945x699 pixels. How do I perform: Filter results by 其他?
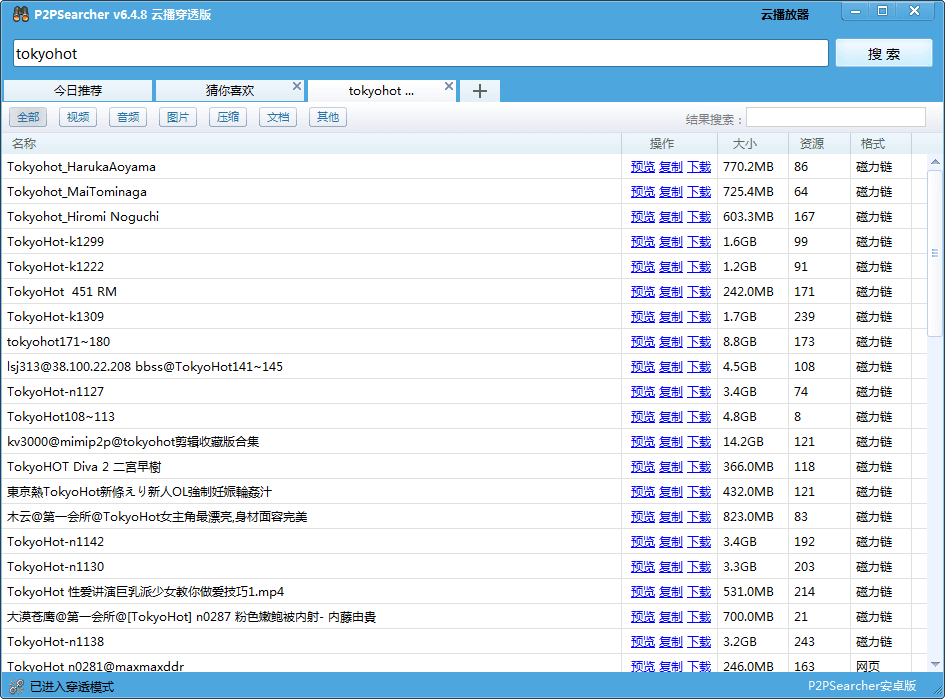(328, 117)
